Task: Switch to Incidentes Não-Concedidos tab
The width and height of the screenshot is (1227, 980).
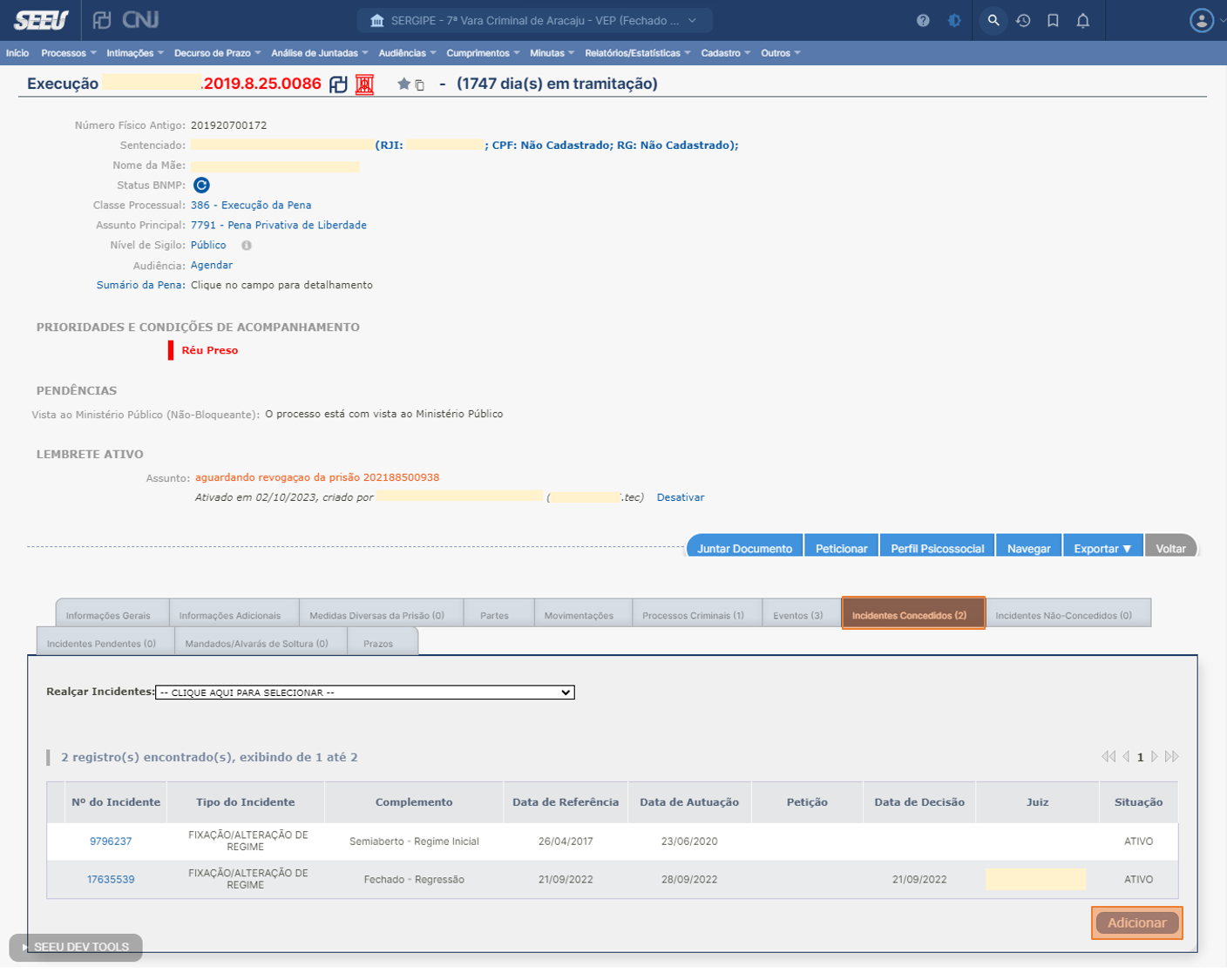Action: [x=1068, y=613]
